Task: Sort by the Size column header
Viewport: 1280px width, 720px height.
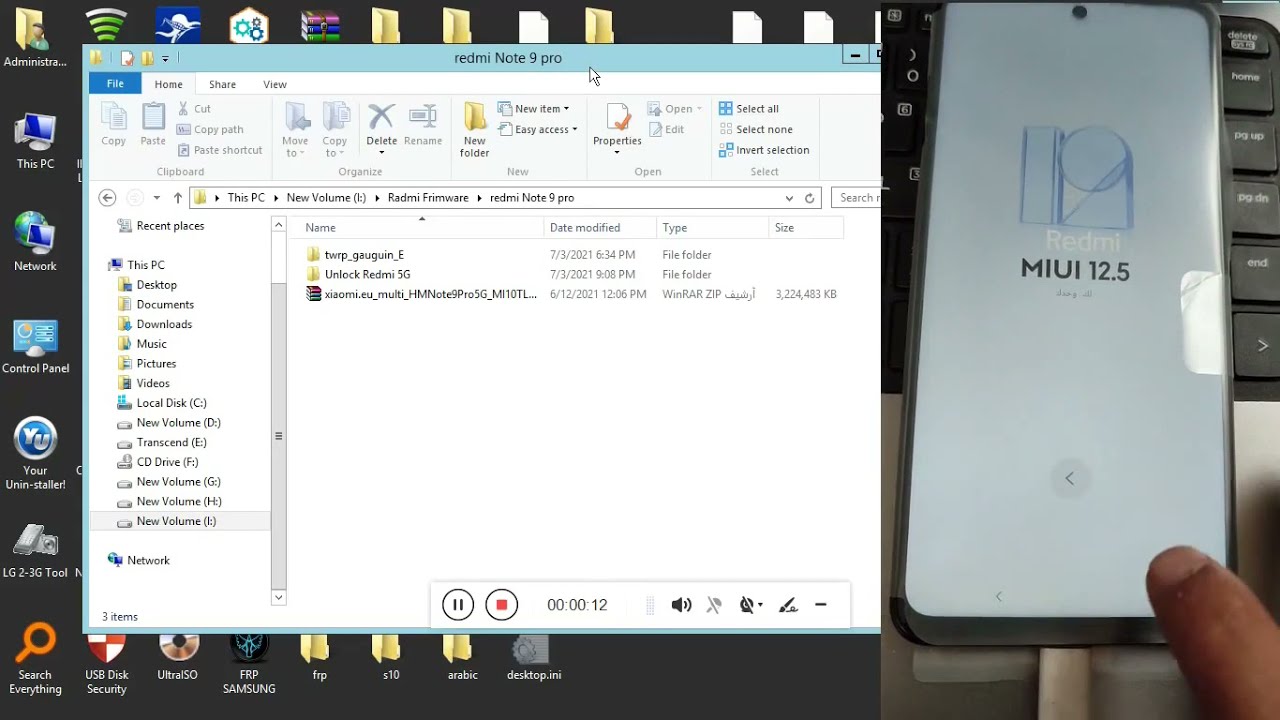Action: pyautogui.click(x=806, y=228)
